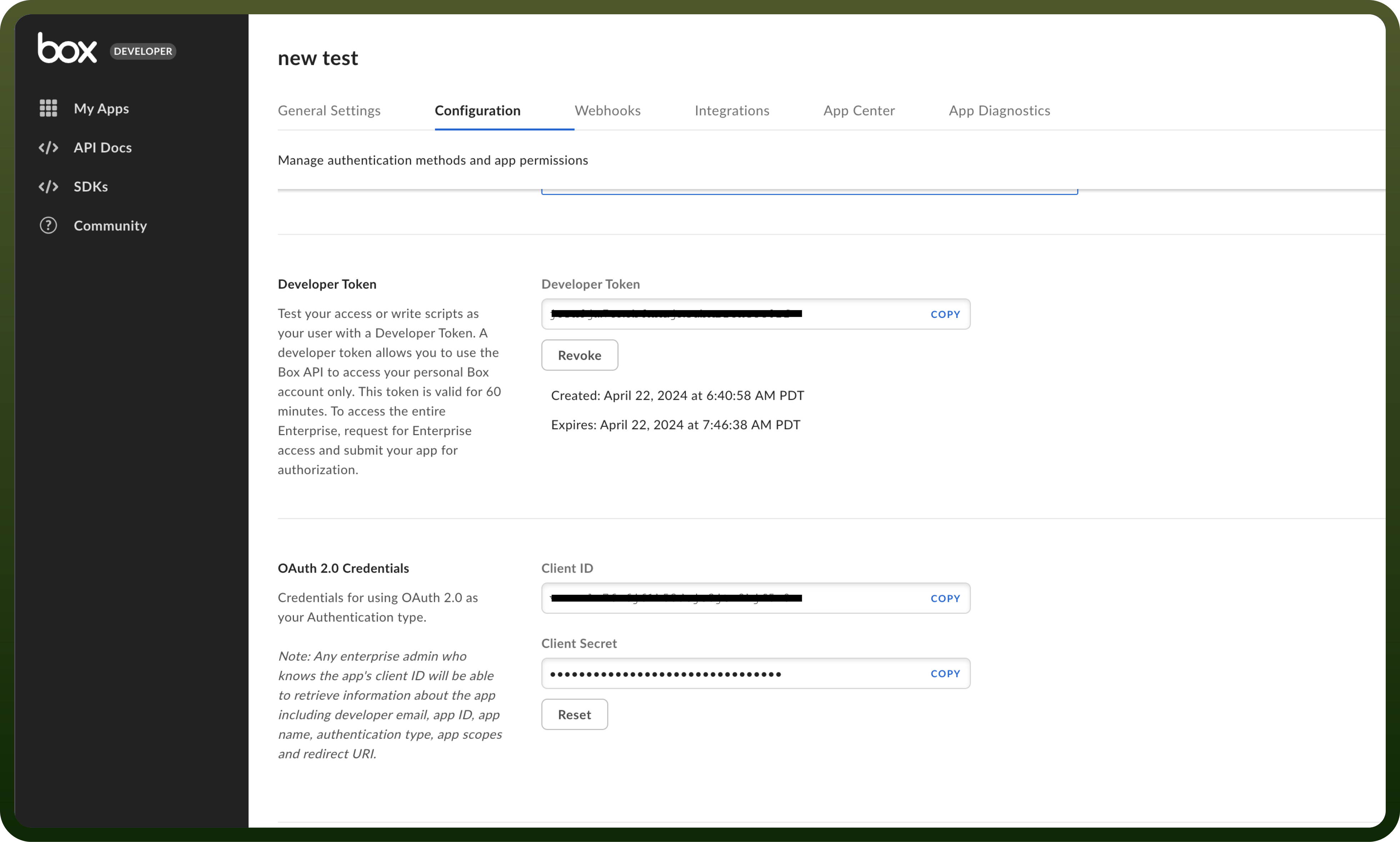This screenshot has height=842, width=1400.
Task: Click inside the masked Client Secret field
Action: coord(756,673)
